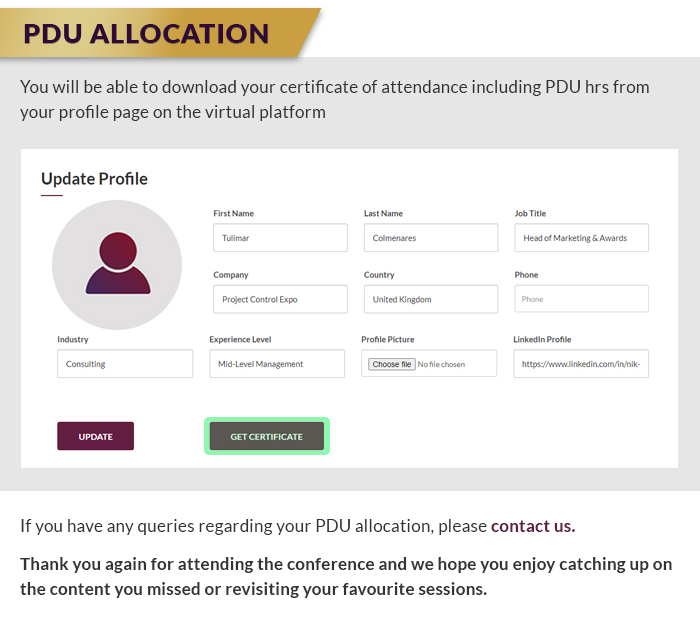Image resolution: width=700 pixels, height=621 pixels.
Task: Click the Experience Level label
Action: click(x=240, y=339)
